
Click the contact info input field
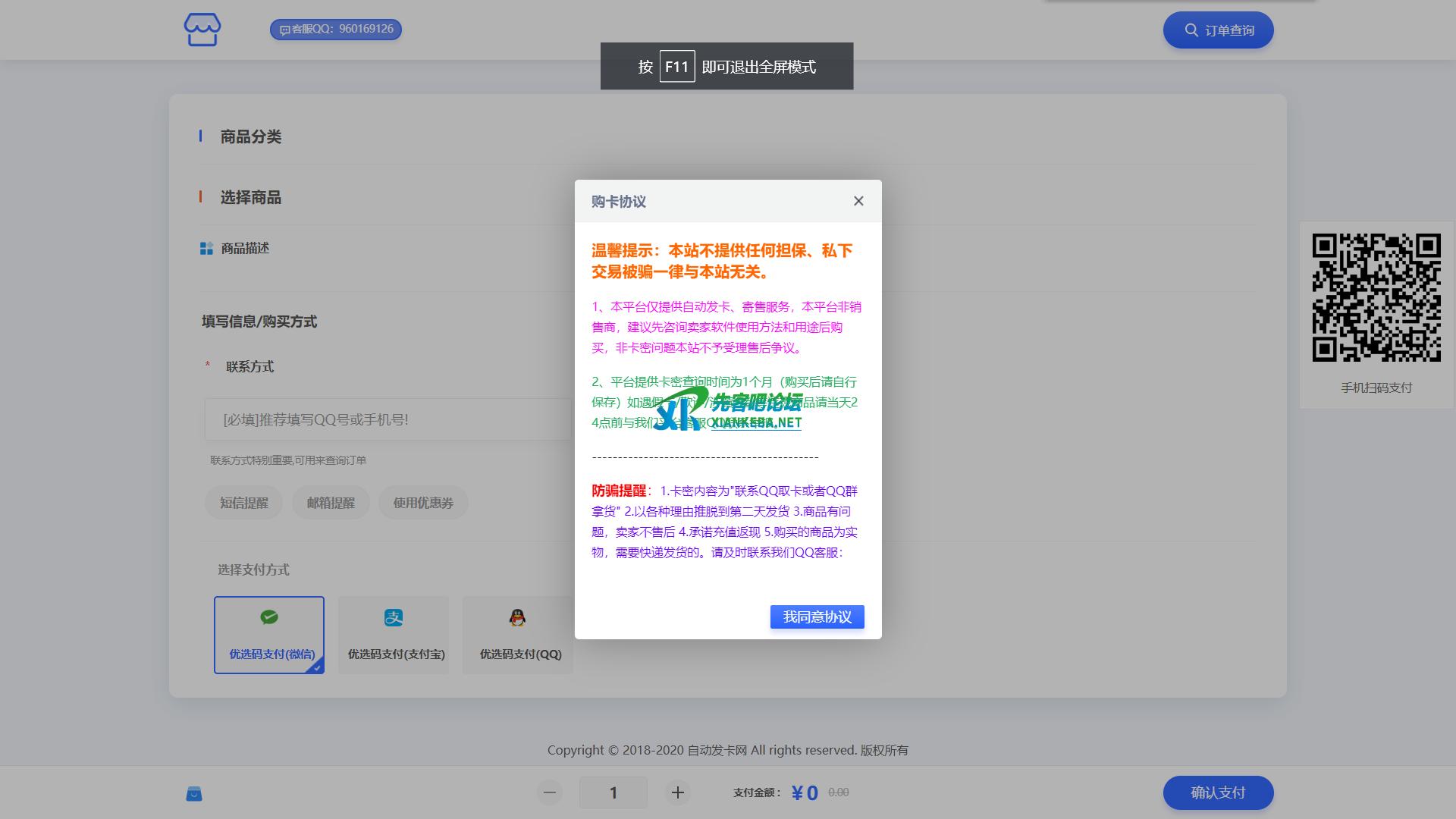387,419
